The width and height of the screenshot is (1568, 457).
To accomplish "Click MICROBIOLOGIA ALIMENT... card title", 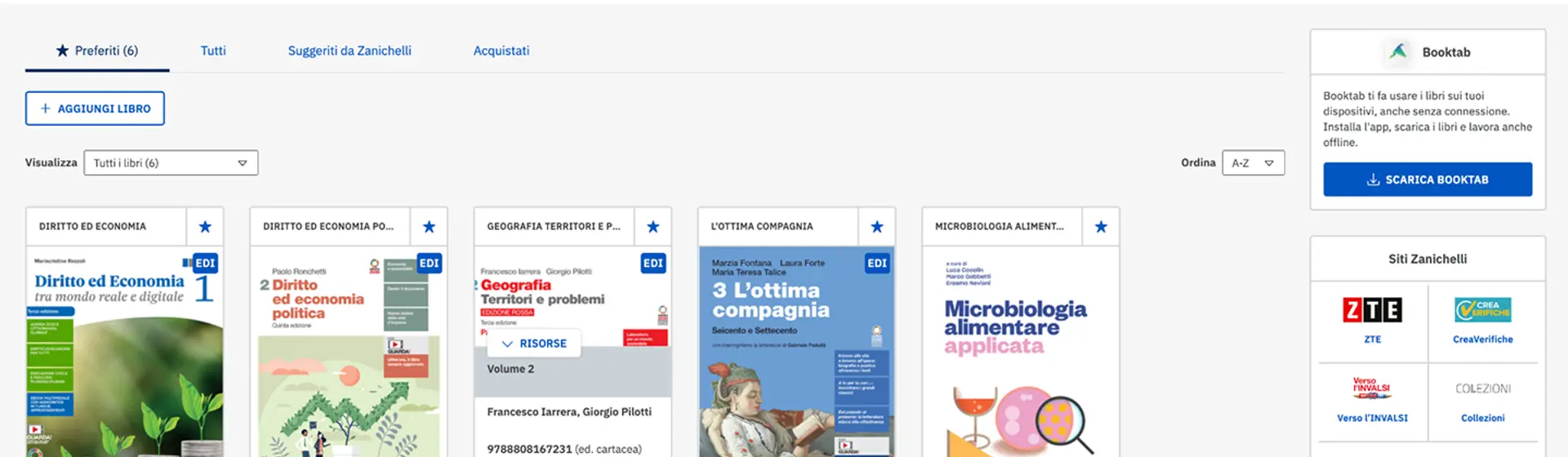I will point(1000,227).
